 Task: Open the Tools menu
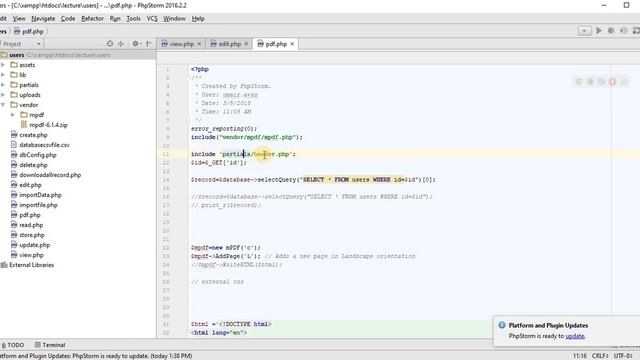pos(133,19)
